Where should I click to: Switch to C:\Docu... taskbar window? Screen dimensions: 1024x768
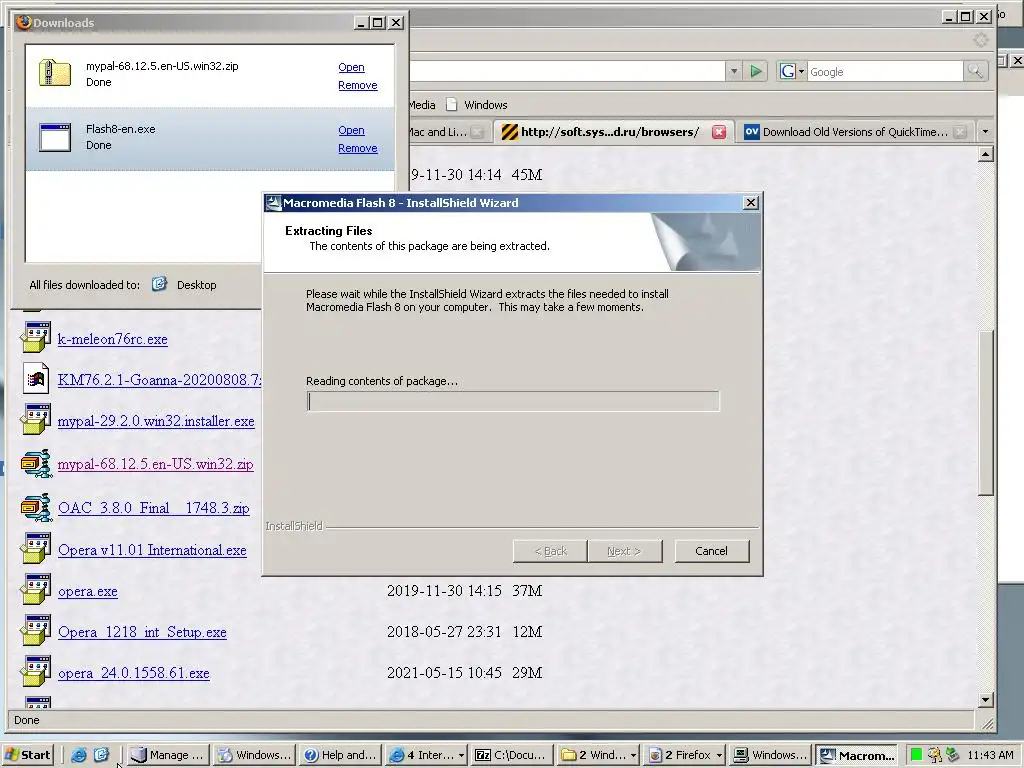pyautogui.click(x=511, y=755)
